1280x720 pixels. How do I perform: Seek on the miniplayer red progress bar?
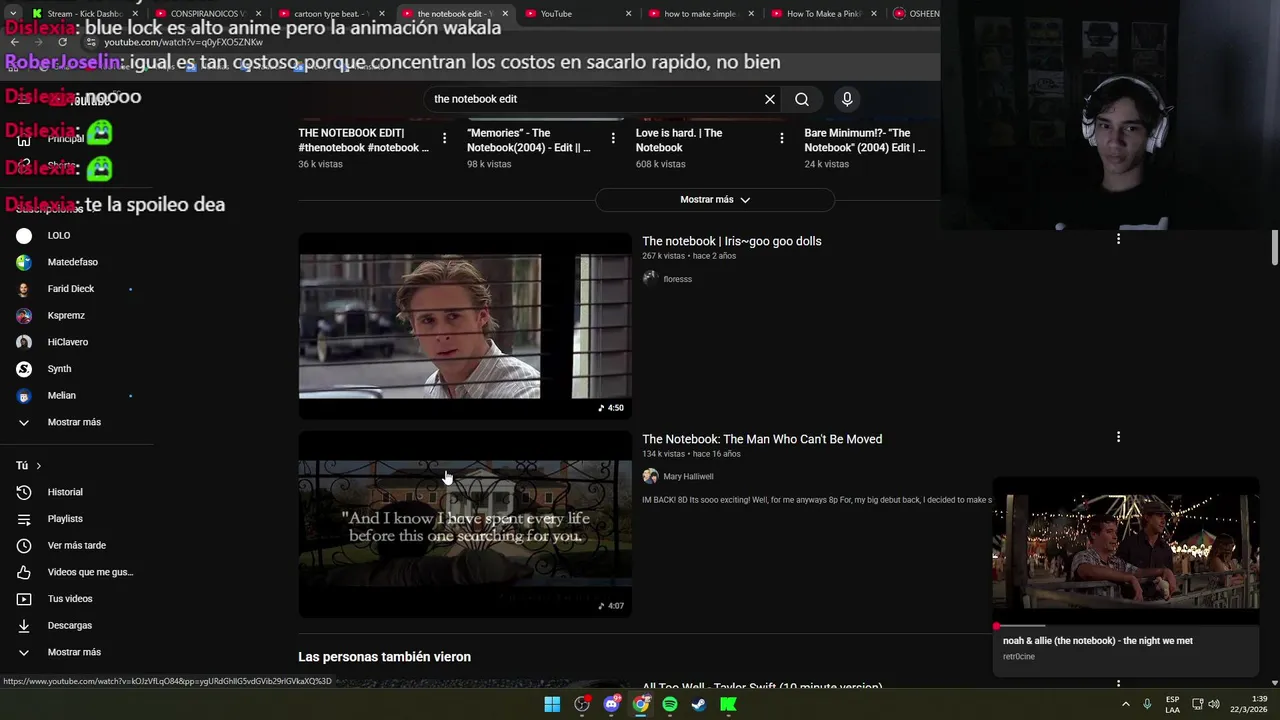click(x=1125, y=626)
